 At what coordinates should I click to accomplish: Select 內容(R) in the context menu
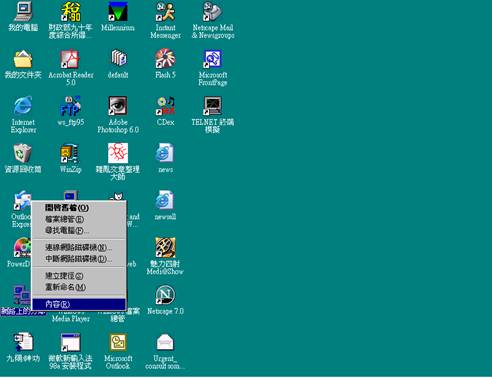[79, 304]
